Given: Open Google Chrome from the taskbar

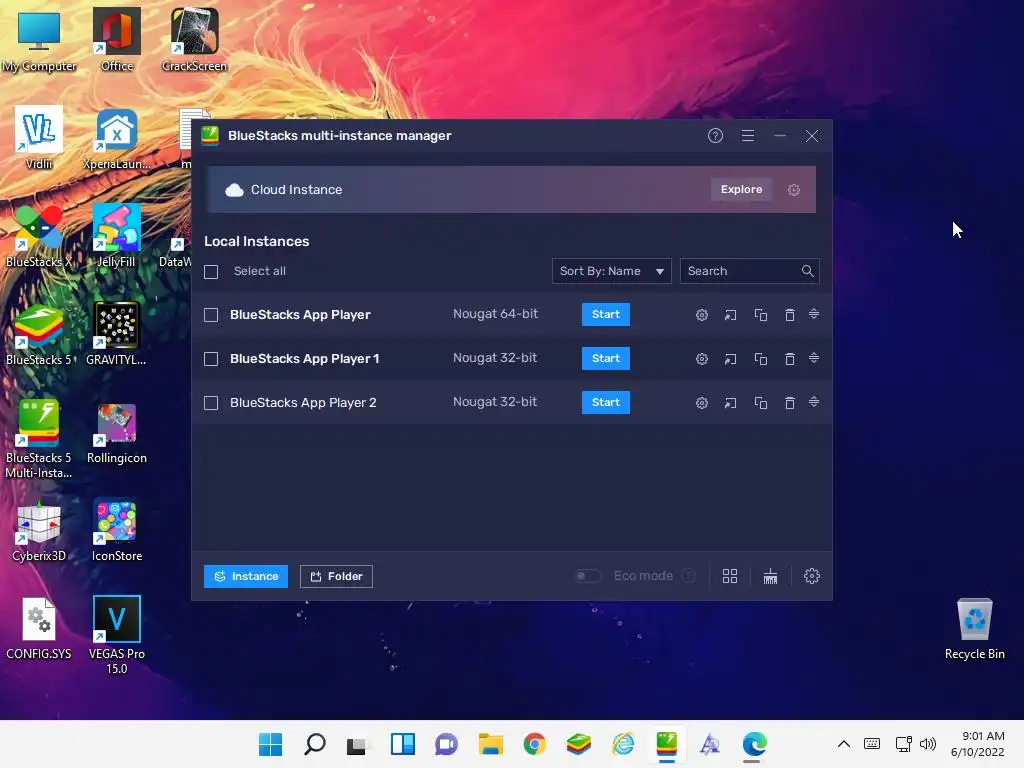Looking at the screenshot, I should tap(534, 744).
